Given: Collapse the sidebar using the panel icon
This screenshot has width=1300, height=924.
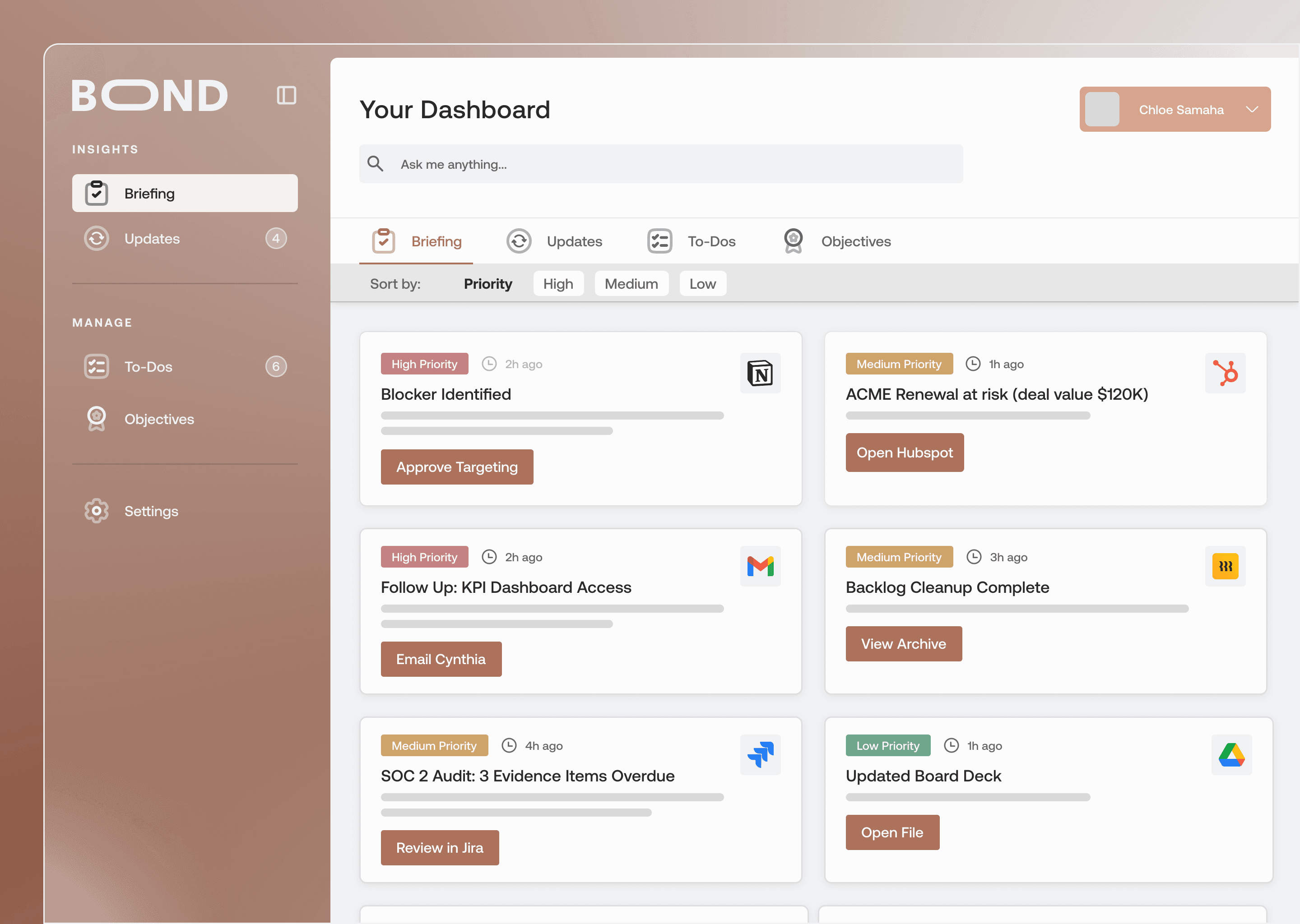Looking at the screenshot, I should point(286,94).
